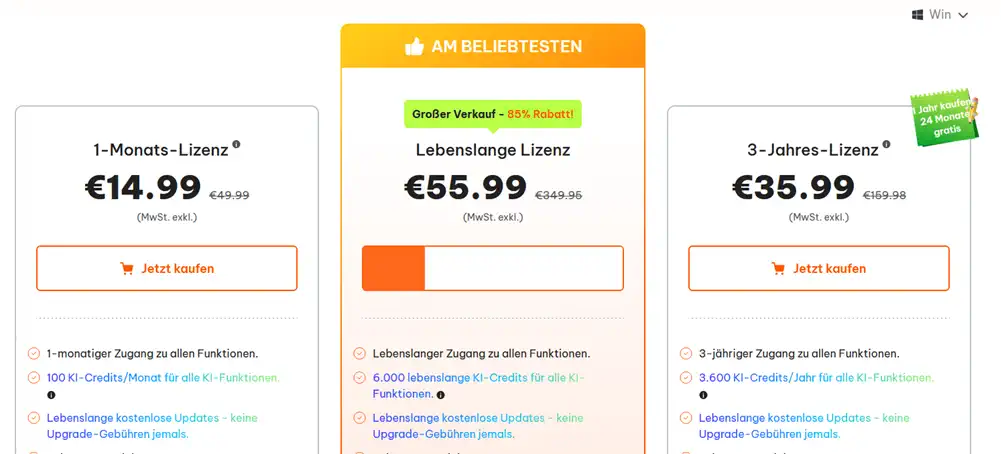
Task: Click the checkmark beside Lebenslanger Zugang zu allen Funktionen
Action: [x=359, y=354]
